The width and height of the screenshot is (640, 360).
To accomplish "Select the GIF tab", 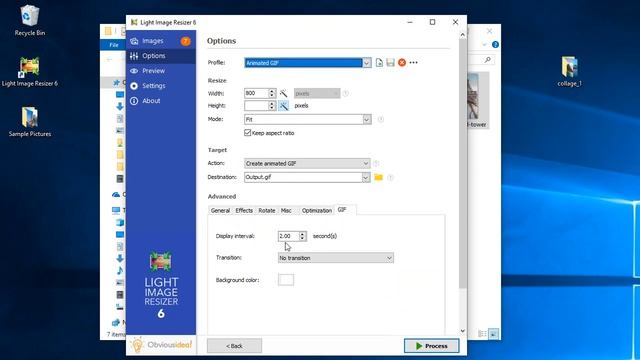I will (x=342, y=209).
